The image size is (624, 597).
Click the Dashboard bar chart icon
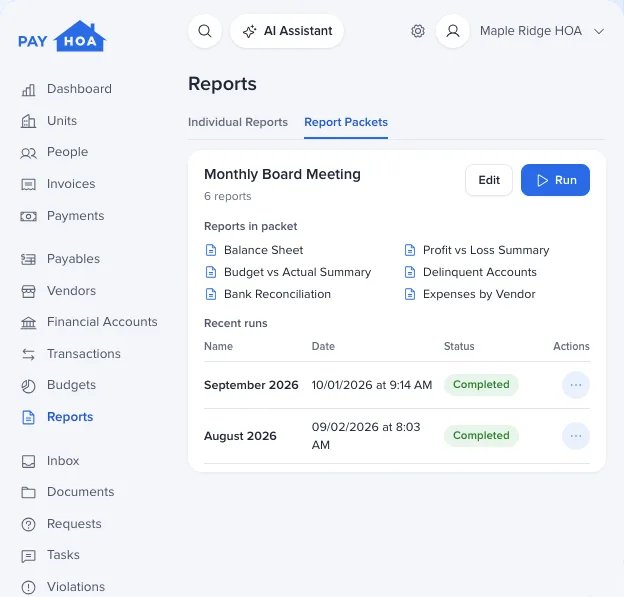point(28,90)
